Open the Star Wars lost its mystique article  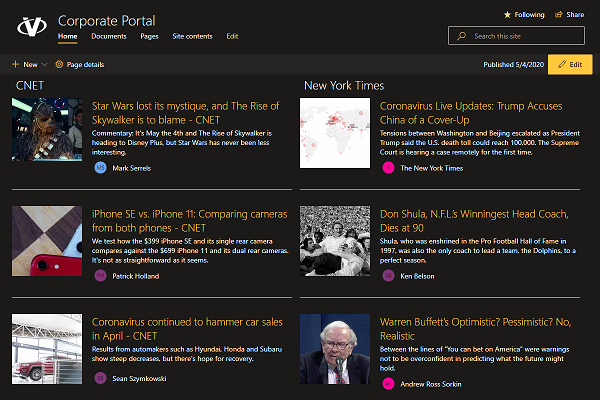tap(186, 113)
